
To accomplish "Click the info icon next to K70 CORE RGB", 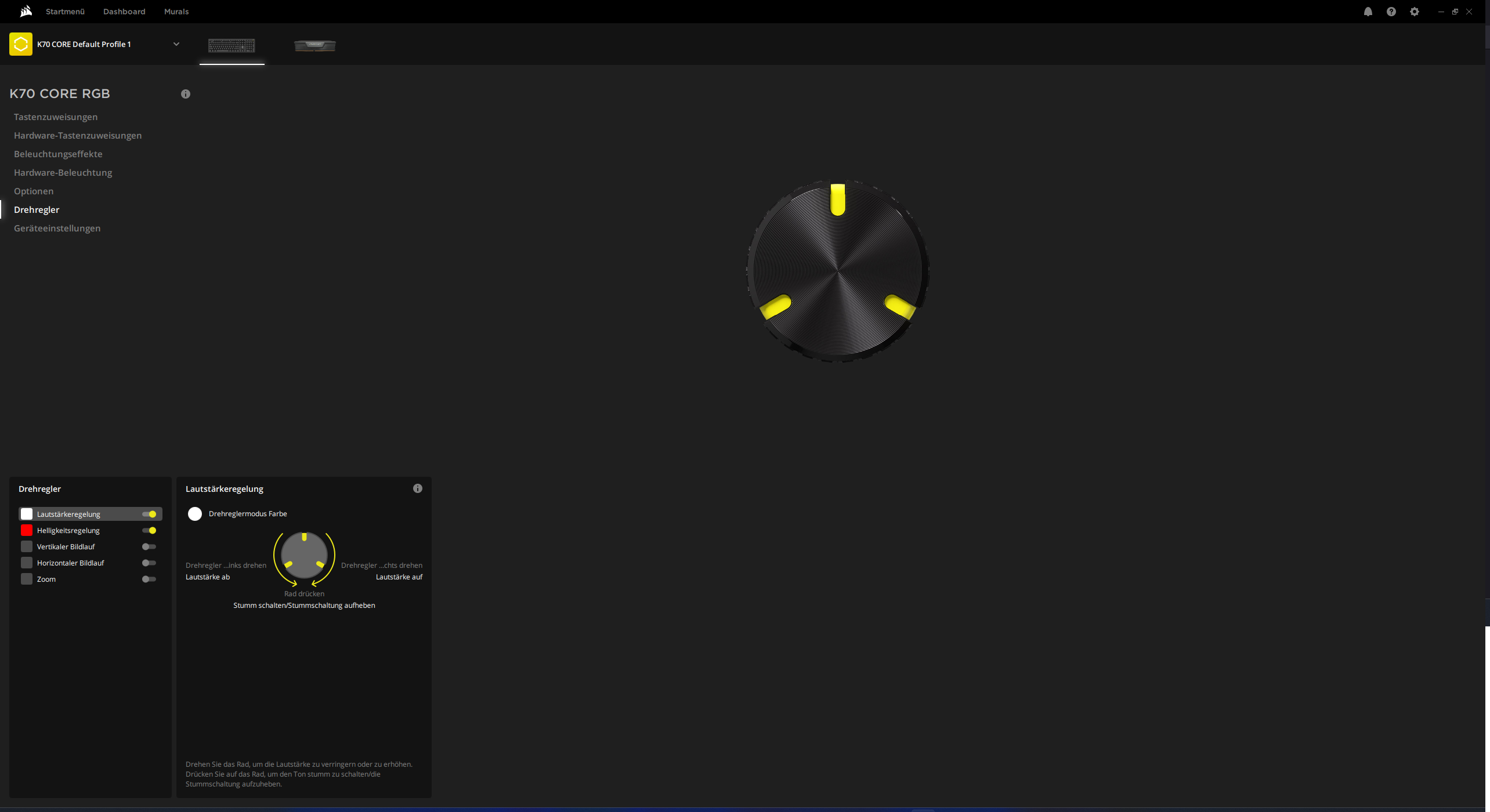I will [x=186, y=93].
